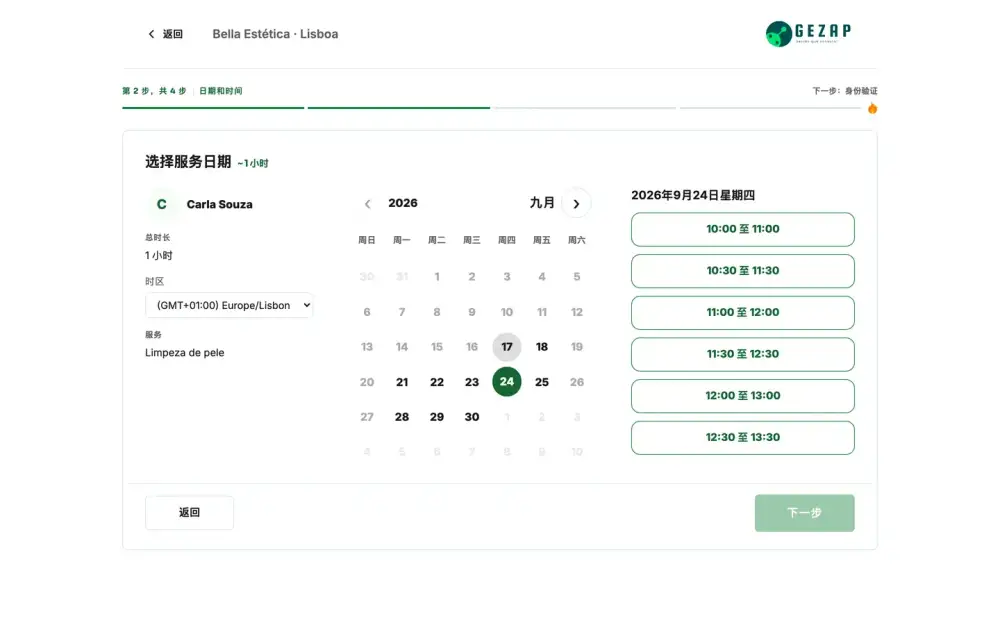Select the 12:30 至 13:30 time slot
Image resolution: width=1000 pixels, height=625 pixels.
[742, 438]
